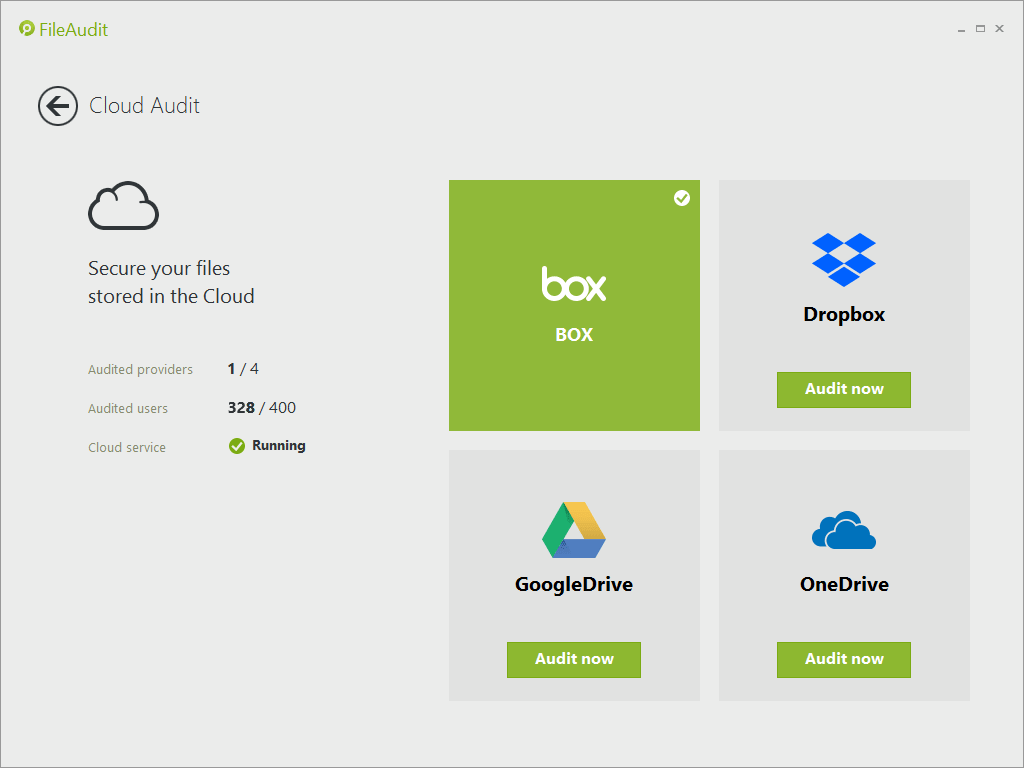Click the Google Drive triangle logo
This screenshot has width=1024, height=768.
point(574,530)
